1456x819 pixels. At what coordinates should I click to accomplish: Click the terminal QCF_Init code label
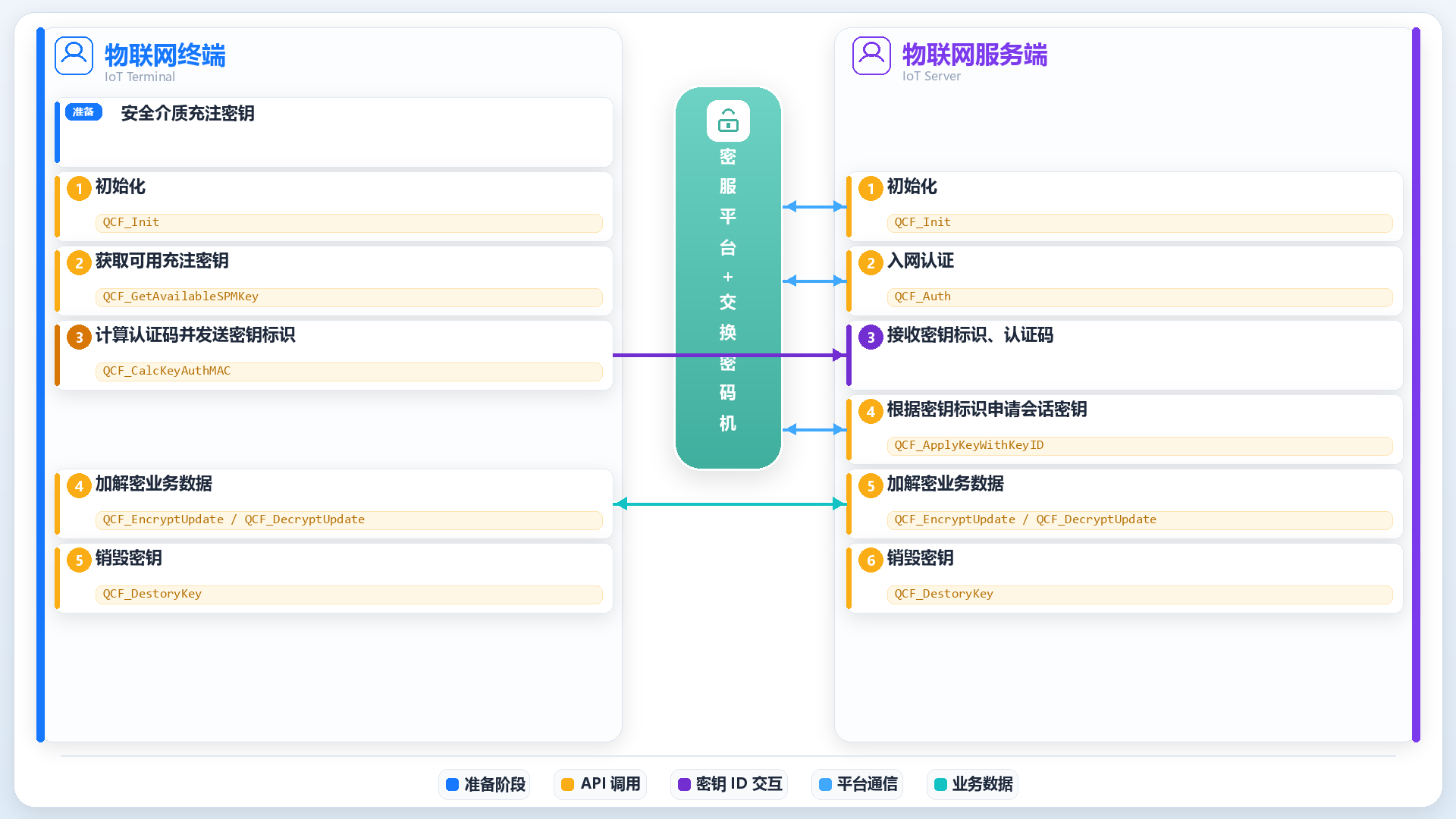coord(349,222)
